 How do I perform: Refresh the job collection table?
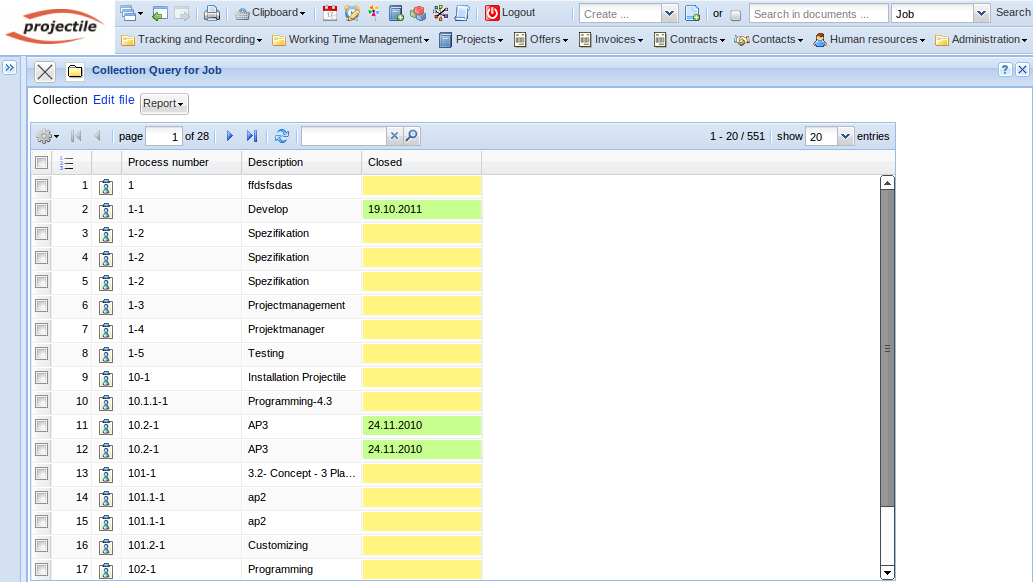click(x=282, y=136)
